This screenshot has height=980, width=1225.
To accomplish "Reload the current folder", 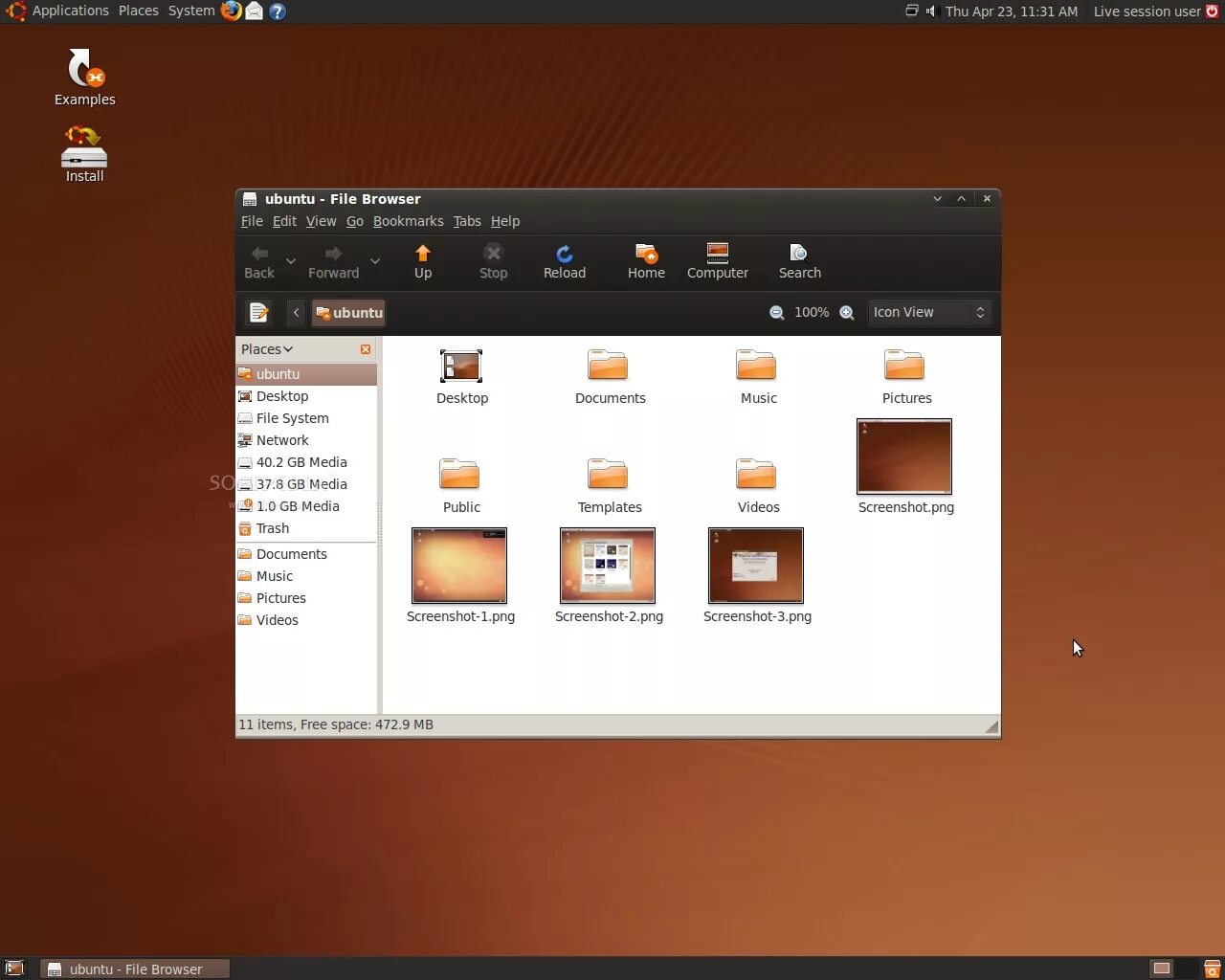I will tap(565, 262).
